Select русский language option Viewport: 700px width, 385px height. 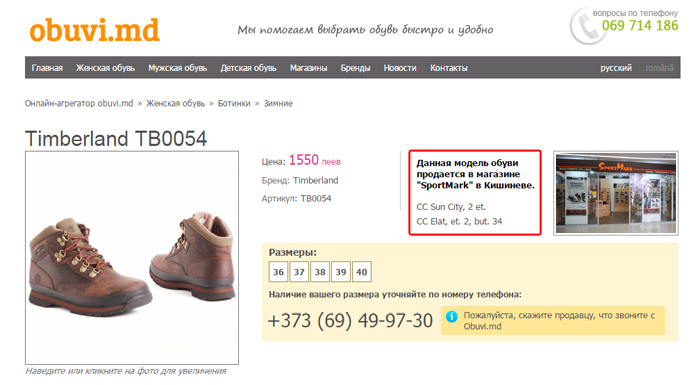coord(616,68)
